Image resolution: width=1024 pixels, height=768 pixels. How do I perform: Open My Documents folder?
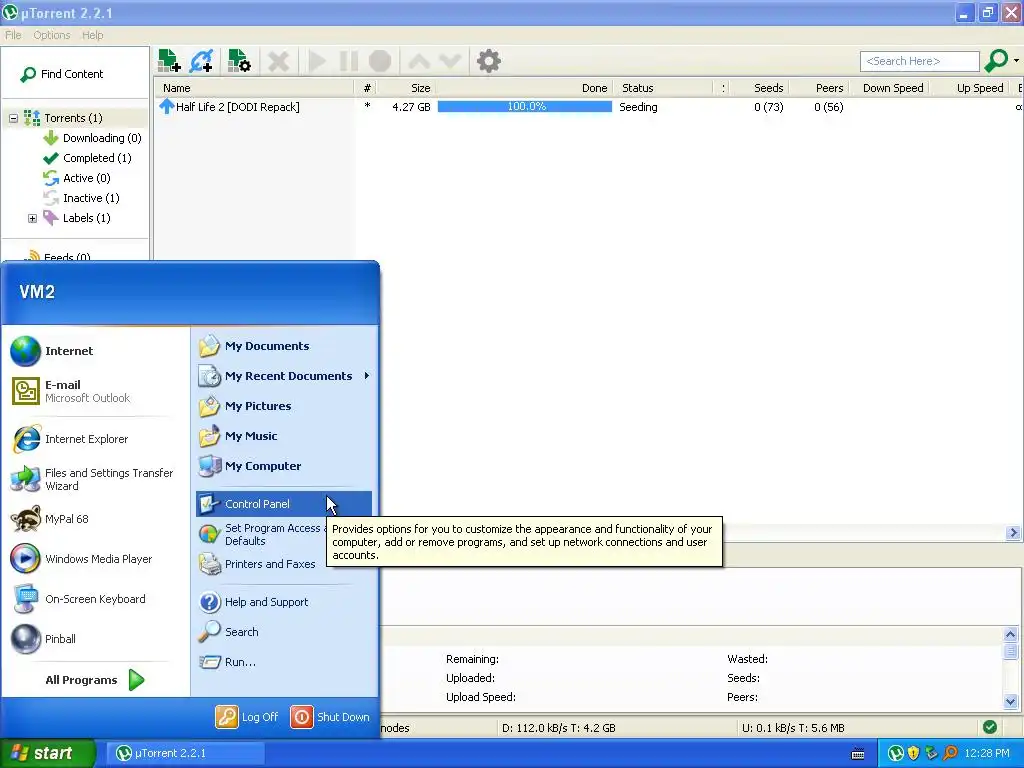[284, 346]
